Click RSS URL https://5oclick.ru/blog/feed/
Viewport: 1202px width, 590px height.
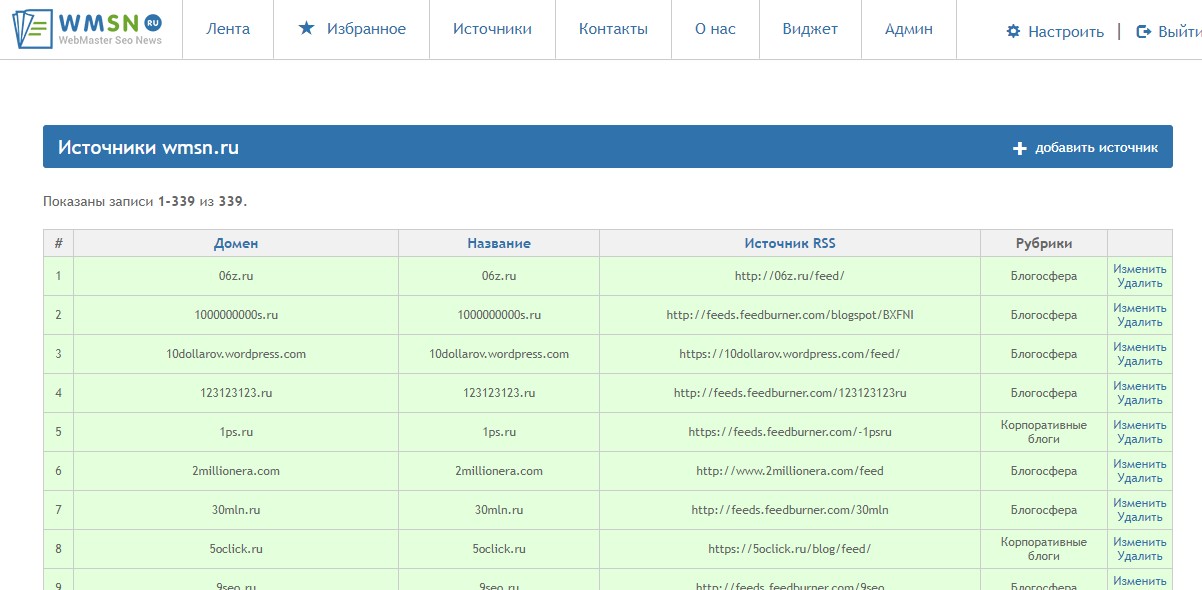tap(790, 549)
